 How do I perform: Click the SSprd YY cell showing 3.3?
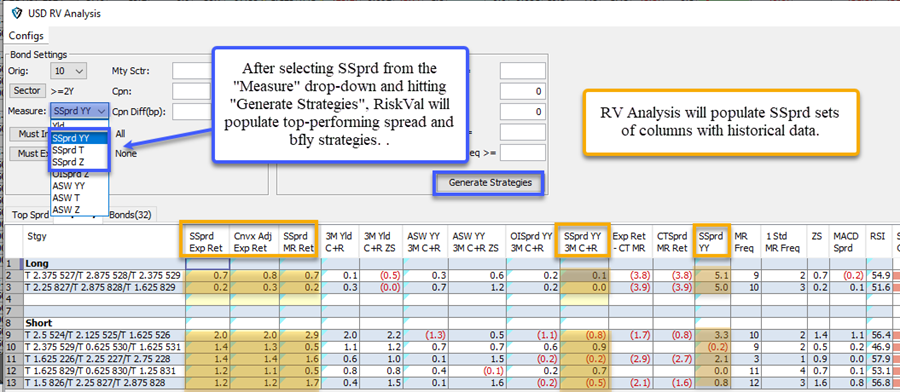click(x=711, y=335)
